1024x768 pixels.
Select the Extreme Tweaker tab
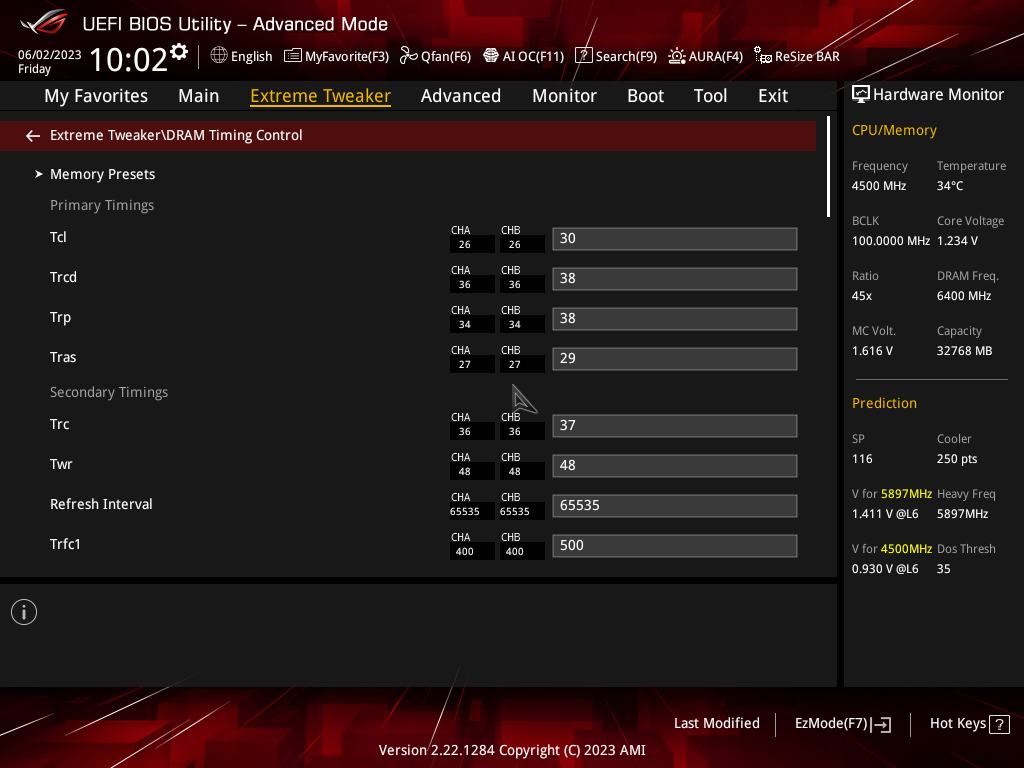click(x=321, y=96)
